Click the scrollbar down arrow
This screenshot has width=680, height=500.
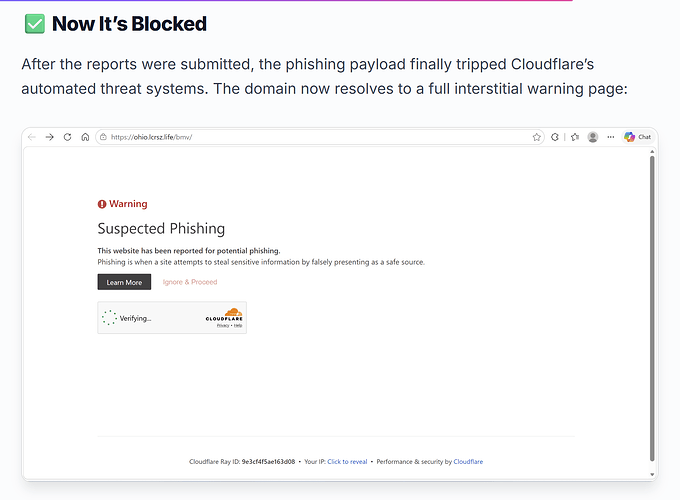[x=652, y=474]
